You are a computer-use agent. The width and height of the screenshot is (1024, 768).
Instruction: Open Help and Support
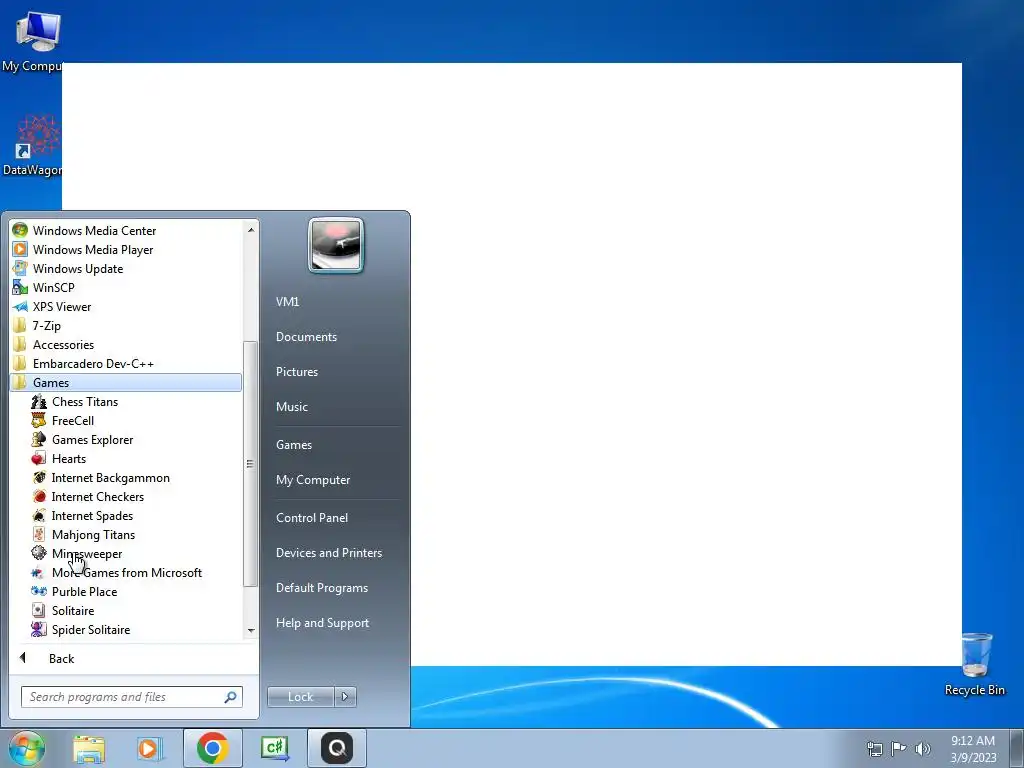(x=322, y=623)
